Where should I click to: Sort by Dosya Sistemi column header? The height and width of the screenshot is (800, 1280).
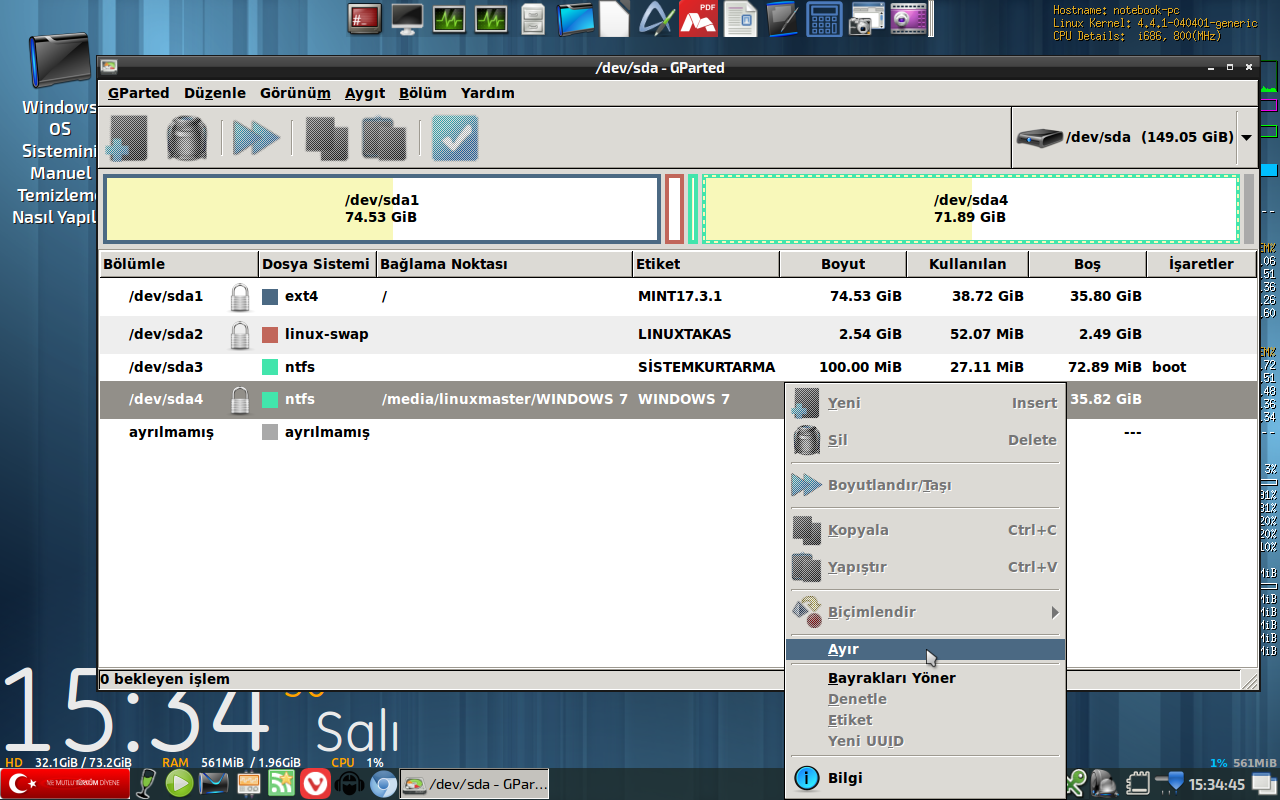tap(317, 264)
